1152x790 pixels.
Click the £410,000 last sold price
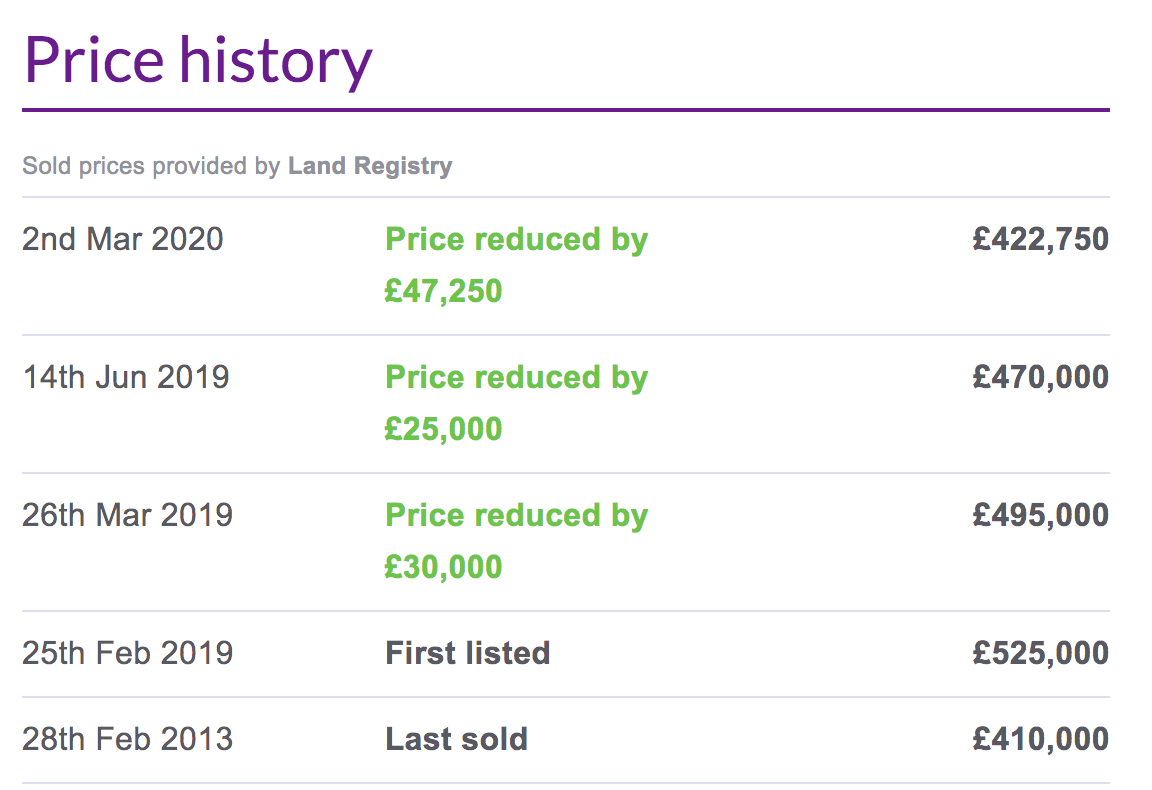(1040, 740)
